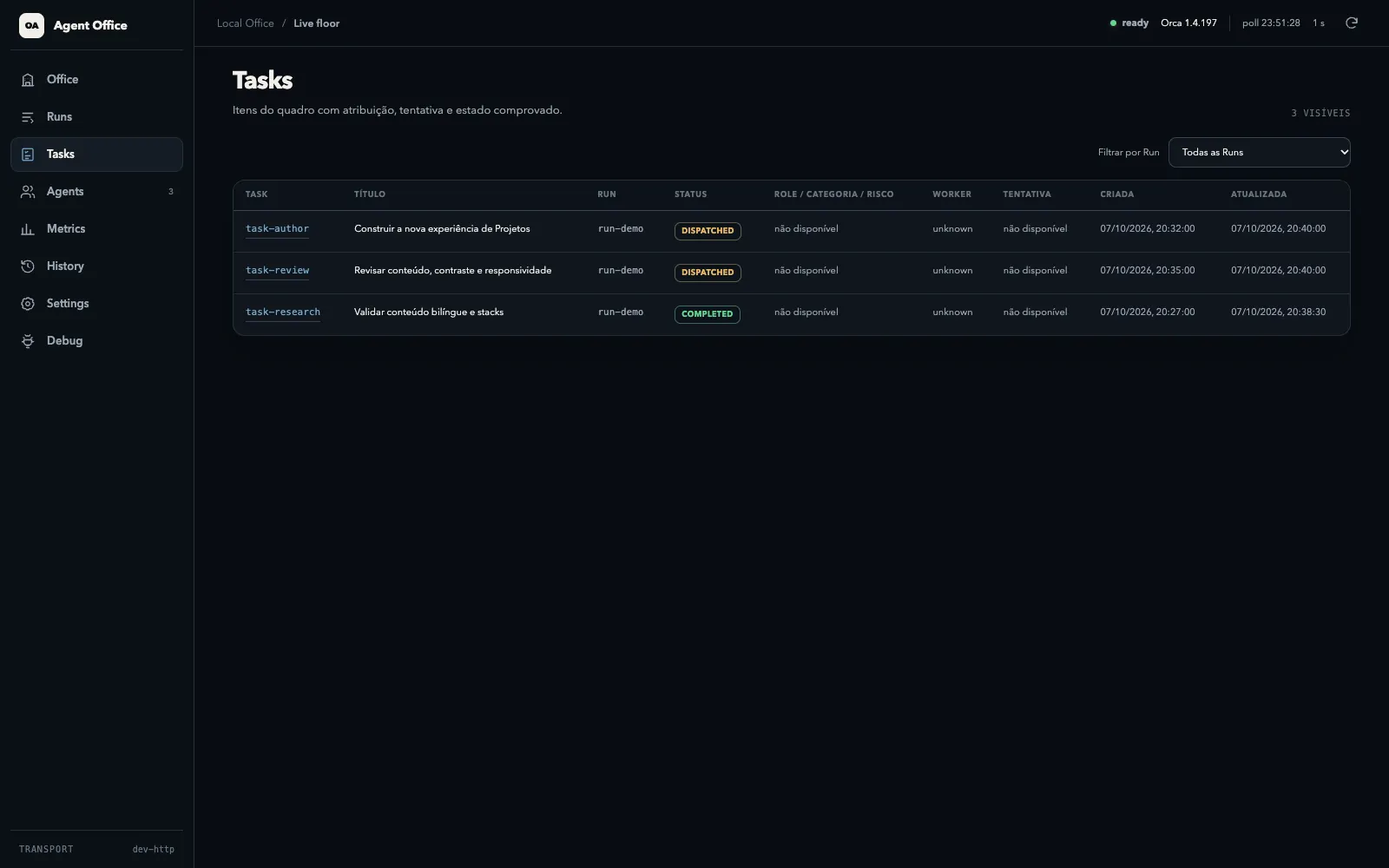Click created date 07/10/2026, 20:27:00

point(1147,312)
